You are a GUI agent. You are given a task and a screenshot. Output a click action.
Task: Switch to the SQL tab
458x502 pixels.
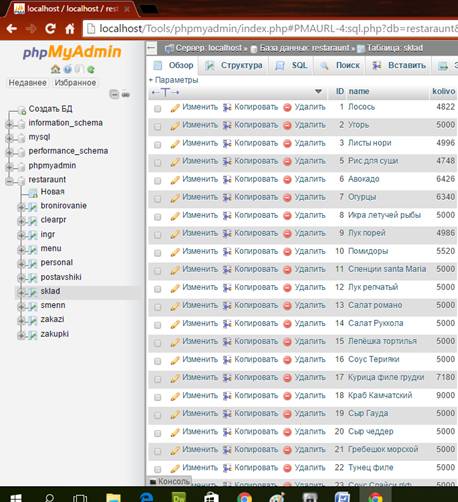[291, 65]
